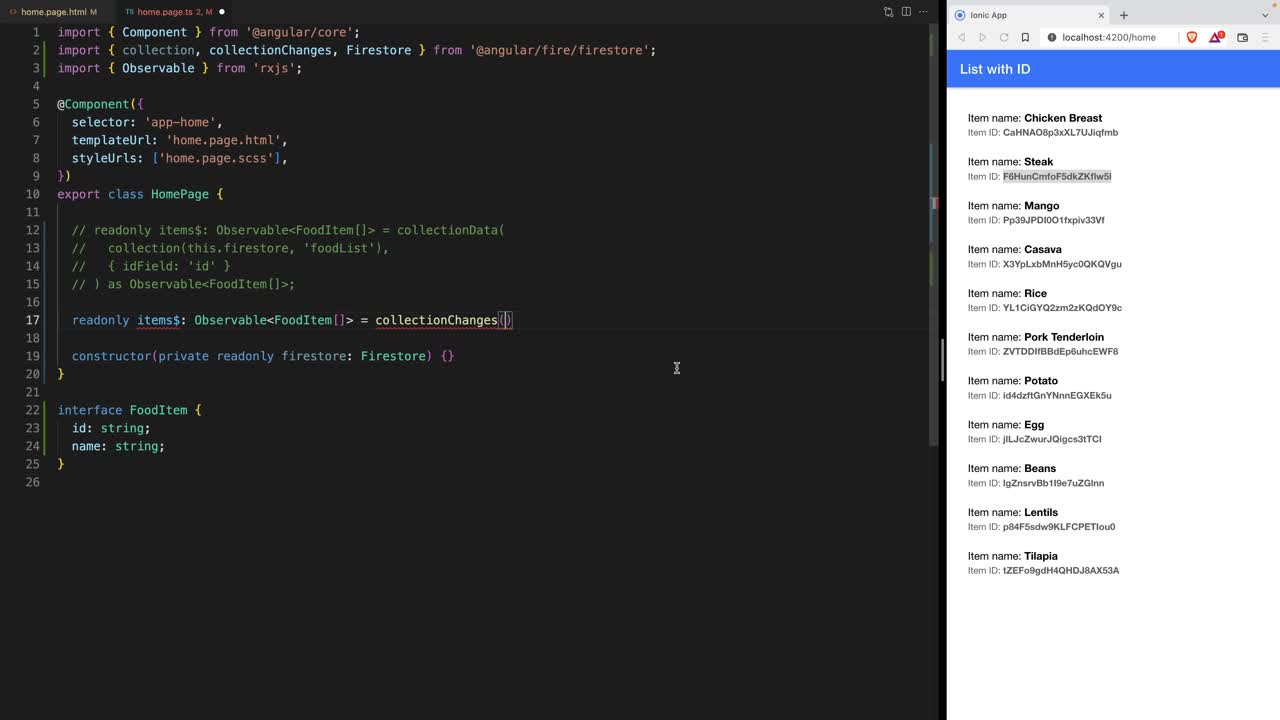Click the browser forward arrow
The width and height of the screenshot is (1280, 720).
click(982, 37)
